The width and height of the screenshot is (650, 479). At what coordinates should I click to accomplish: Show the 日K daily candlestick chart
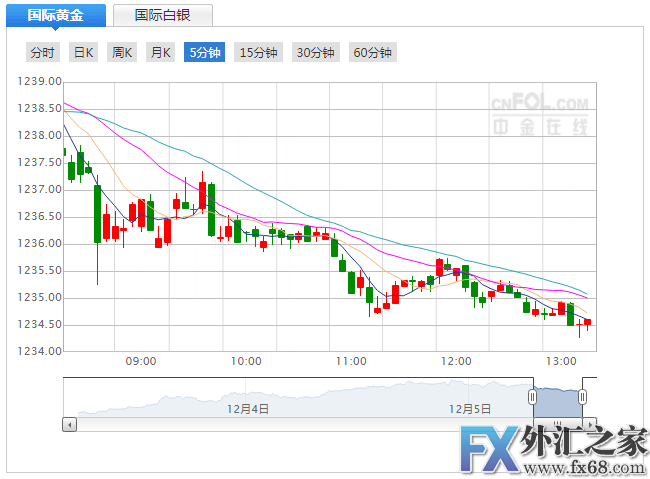coord(84,53)
